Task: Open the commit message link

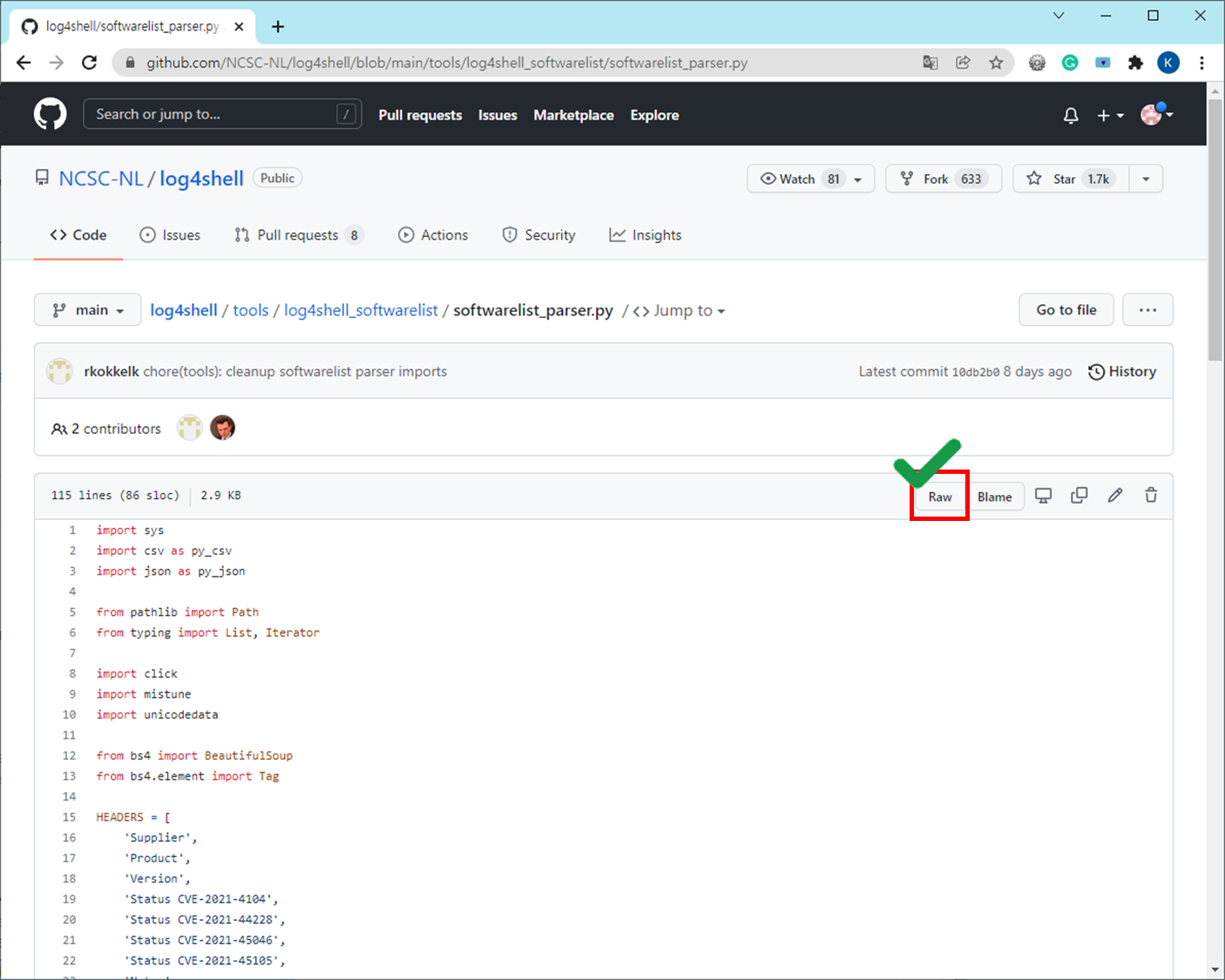Action: [294, 371]
